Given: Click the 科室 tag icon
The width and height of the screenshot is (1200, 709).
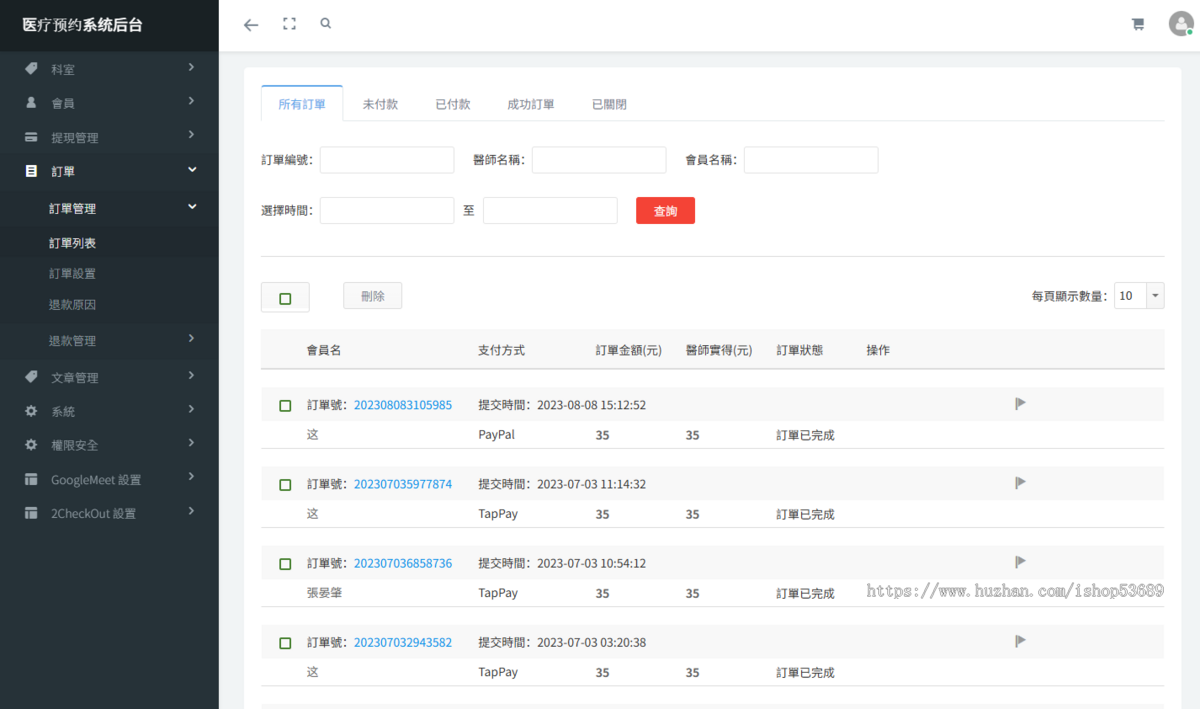Looking at the screenshot, I should tap(31, 69).
